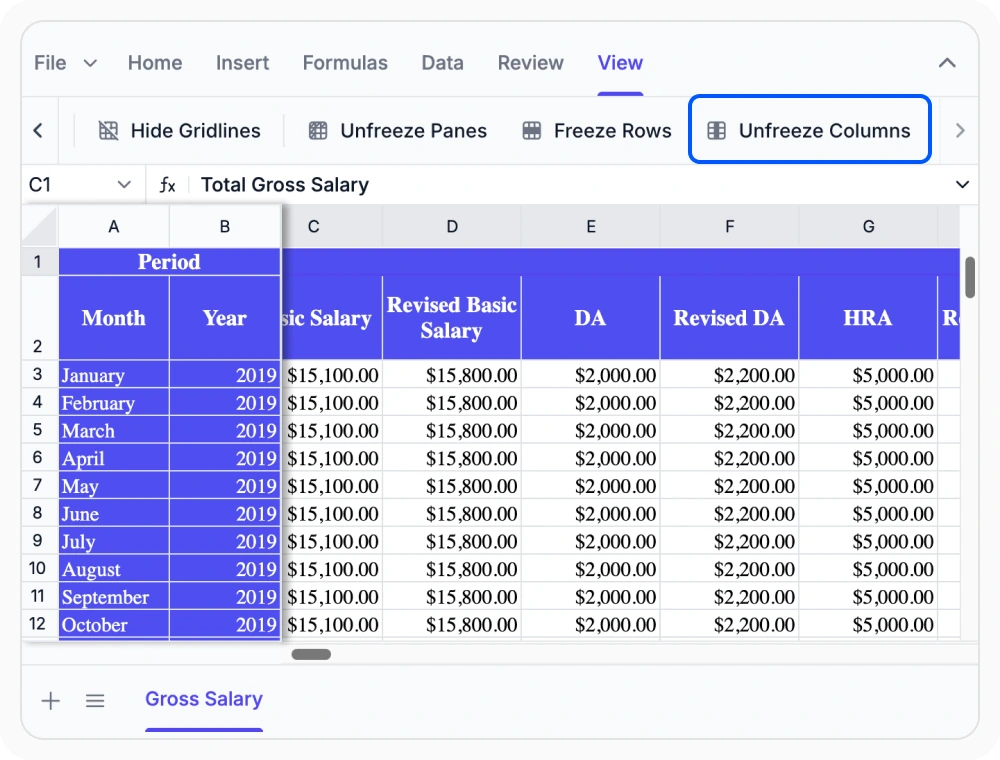Screen dimensions: 1000x760
Task: Click the February cell
Action: (114, 403)
